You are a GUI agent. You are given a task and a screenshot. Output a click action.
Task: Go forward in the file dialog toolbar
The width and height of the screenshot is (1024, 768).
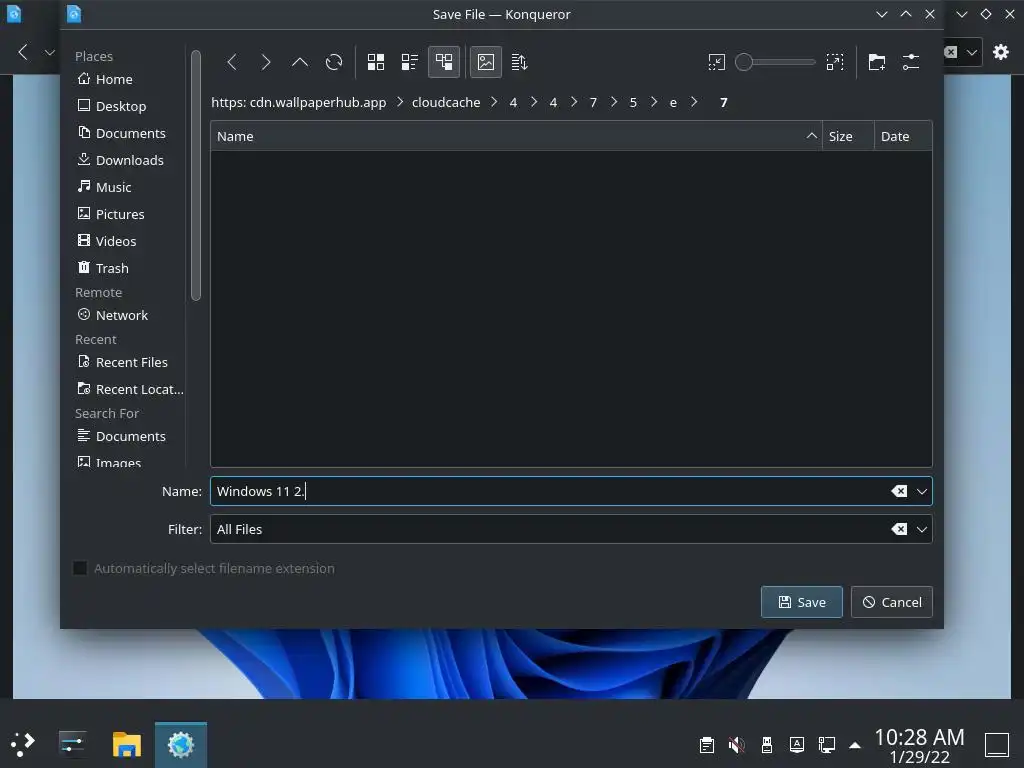coord(265,62)
